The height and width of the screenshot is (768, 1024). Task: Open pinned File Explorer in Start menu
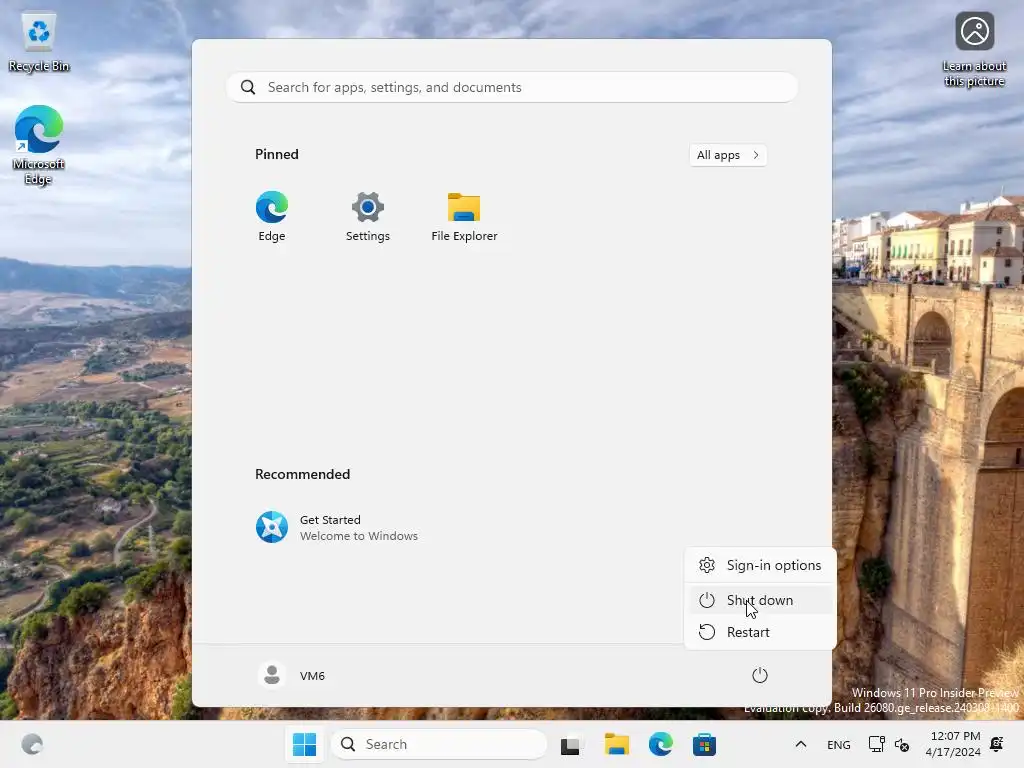464,217
